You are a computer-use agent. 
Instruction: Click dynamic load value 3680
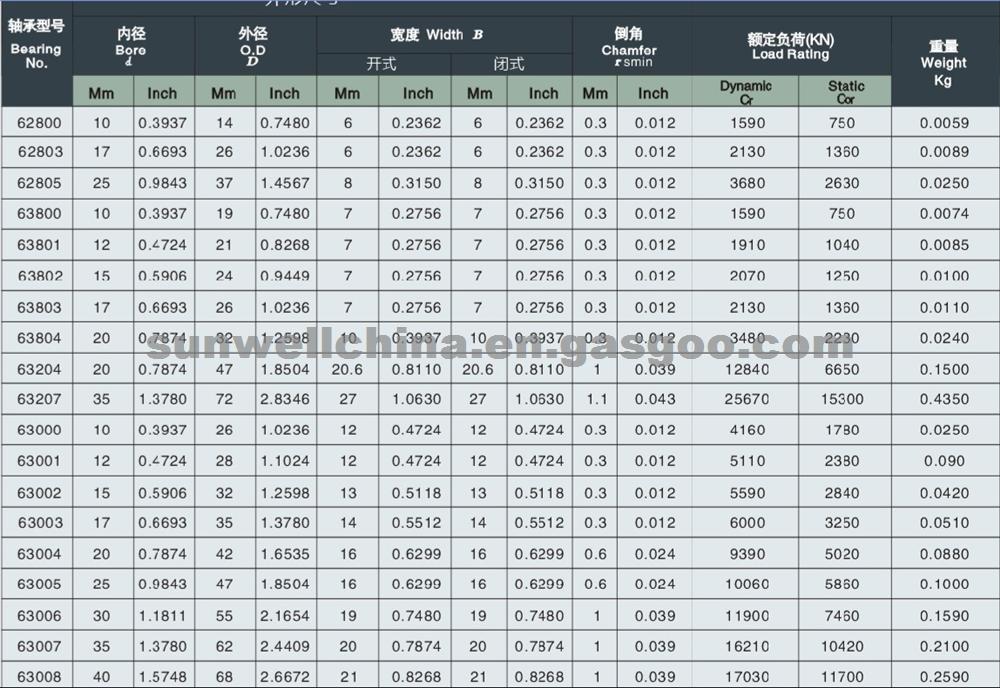click(747, 183)
